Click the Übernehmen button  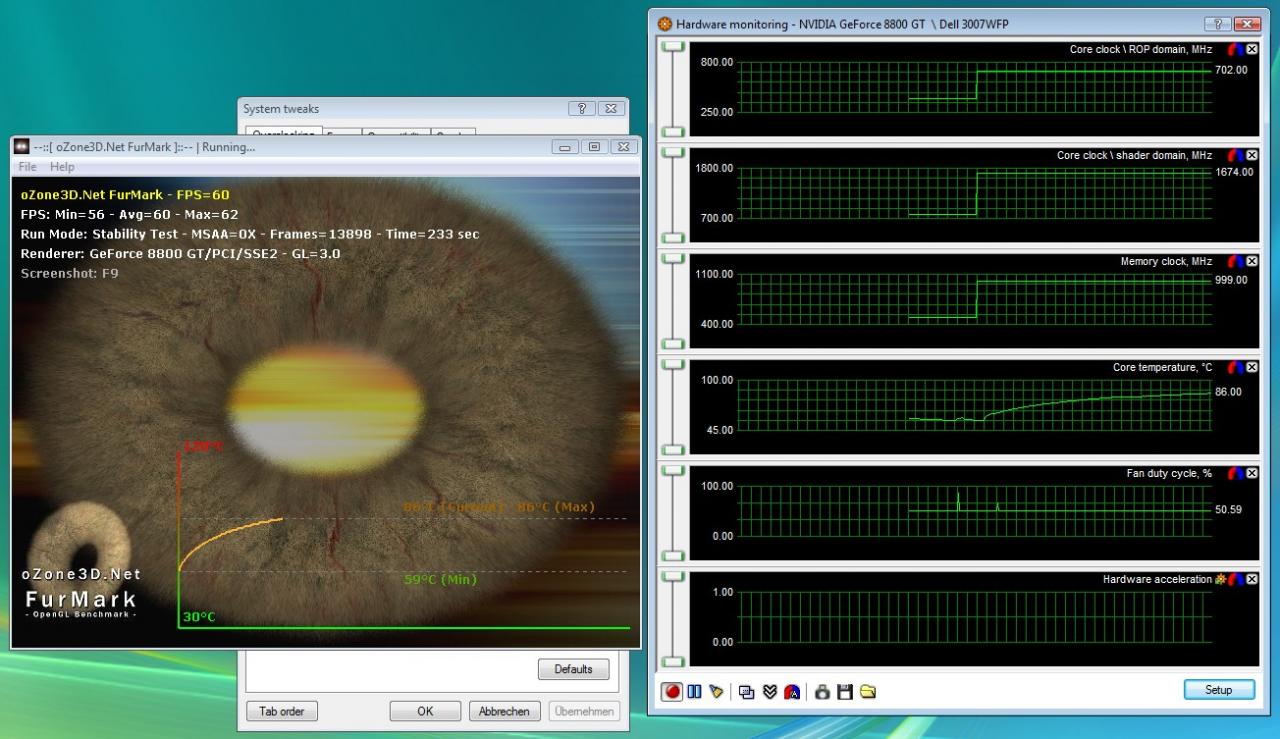(x=583, y=711)
